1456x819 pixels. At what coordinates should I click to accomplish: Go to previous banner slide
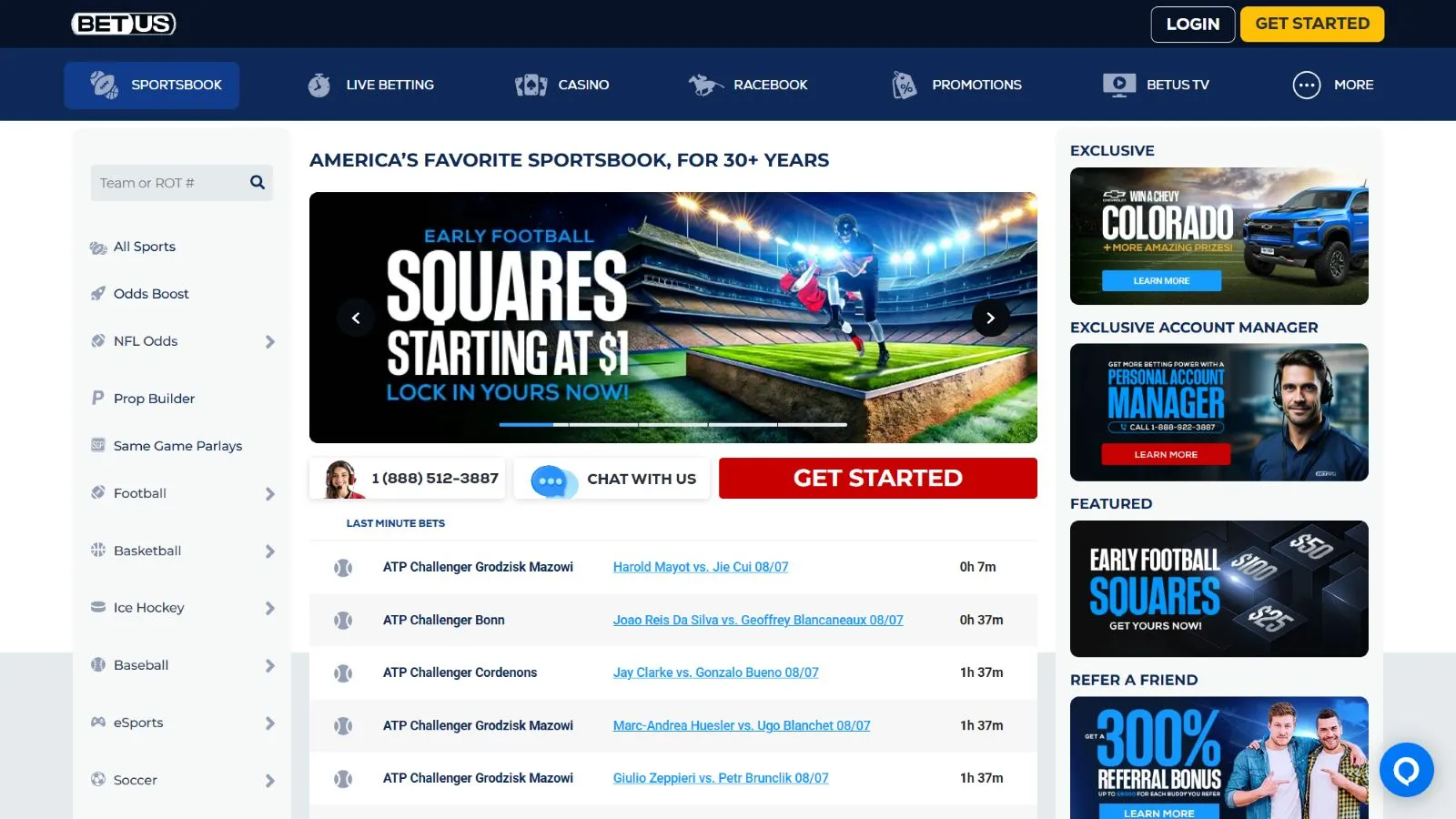(356, 318)
